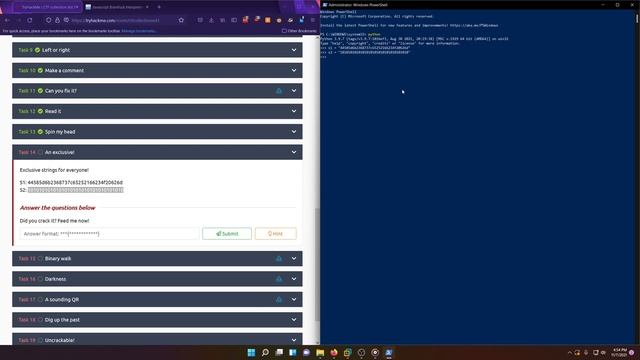The height and width of the screenshot is (360, 640).
Task: Open the Manage bookmarks link
Action: point(139,31)
